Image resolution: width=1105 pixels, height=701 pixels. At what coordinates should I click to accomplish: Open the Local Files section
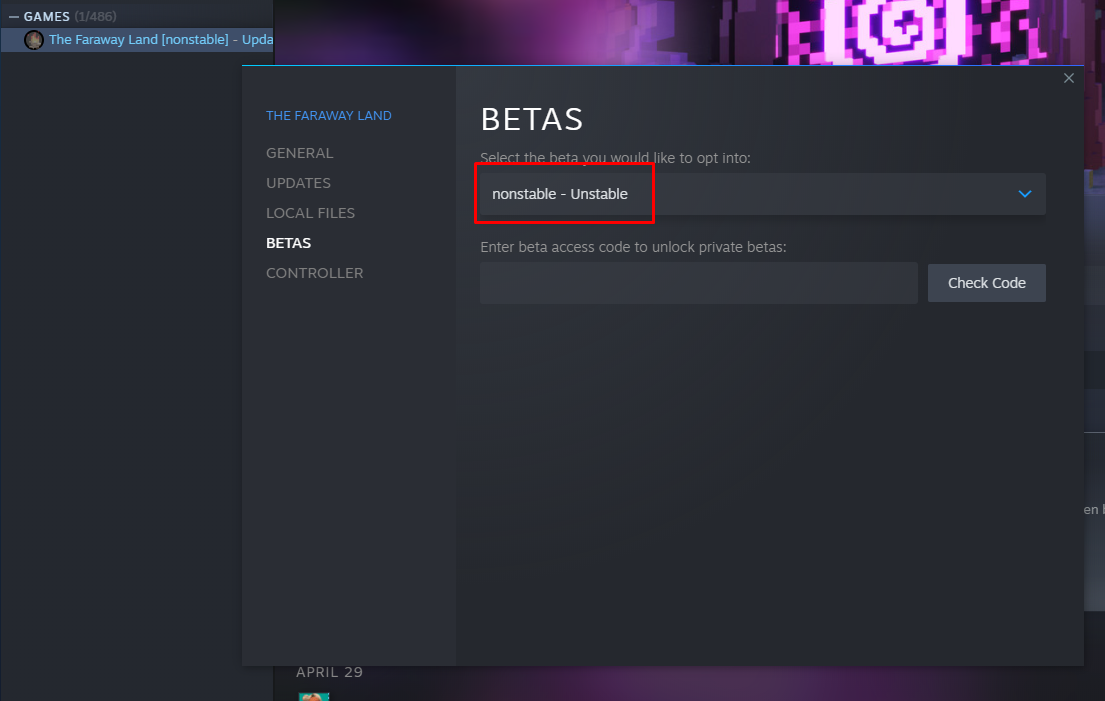tap(310, 213)
